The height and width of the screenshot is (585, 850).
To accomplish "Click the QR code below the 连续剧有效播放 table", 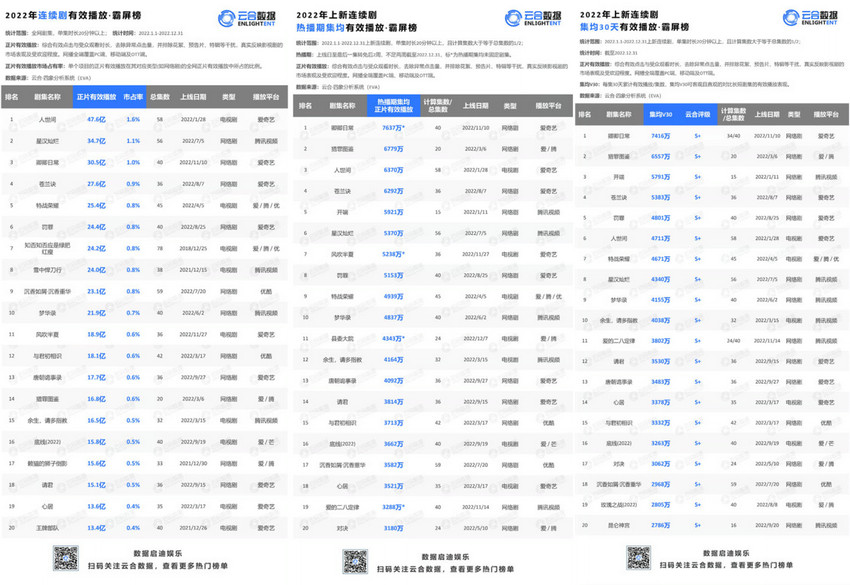I will [x=66, y=558].
